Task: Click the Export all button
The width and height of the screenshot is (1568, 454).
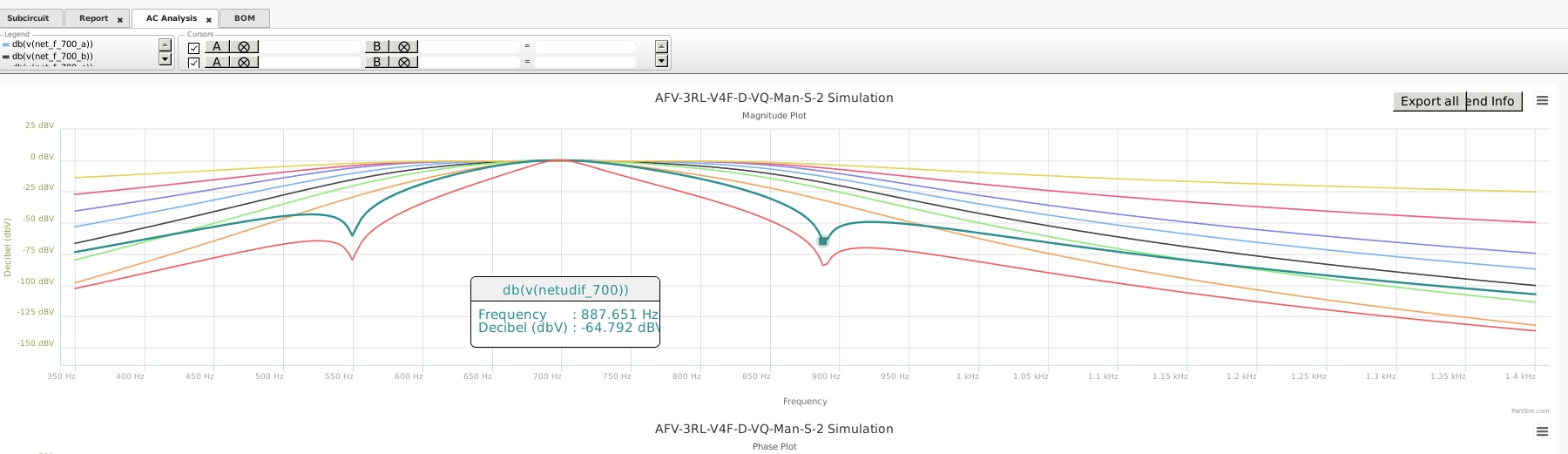Action: point(1429,101)
